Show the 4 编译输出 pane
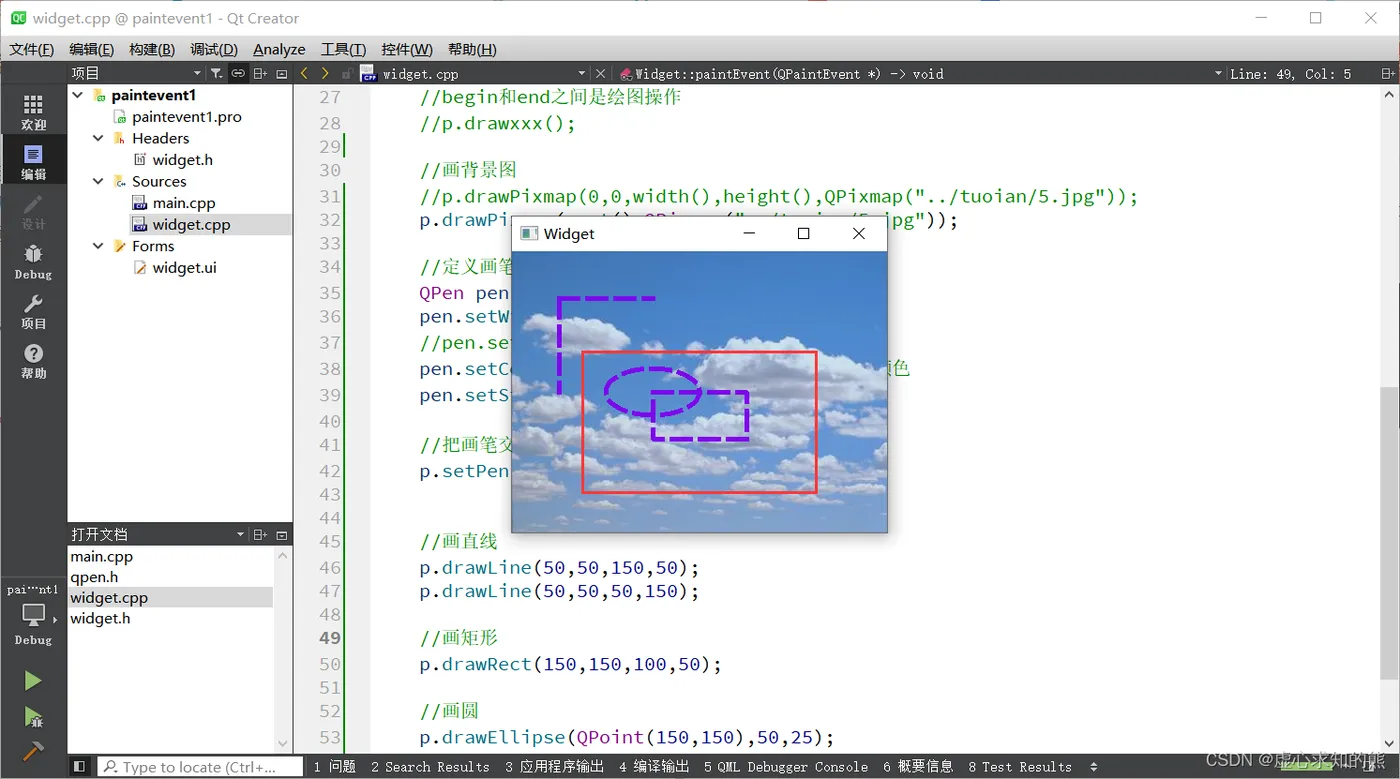Viewport: 1400px width, 779px height. coord(654,767)
